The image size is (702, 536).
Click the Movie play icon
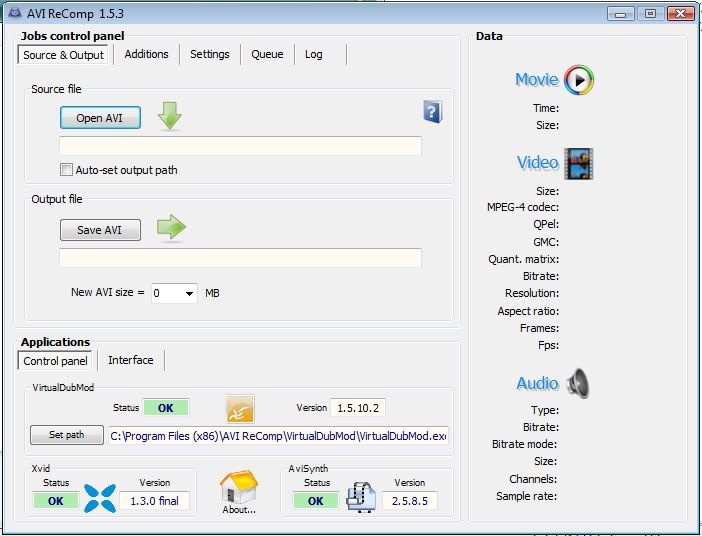(579, 80)
